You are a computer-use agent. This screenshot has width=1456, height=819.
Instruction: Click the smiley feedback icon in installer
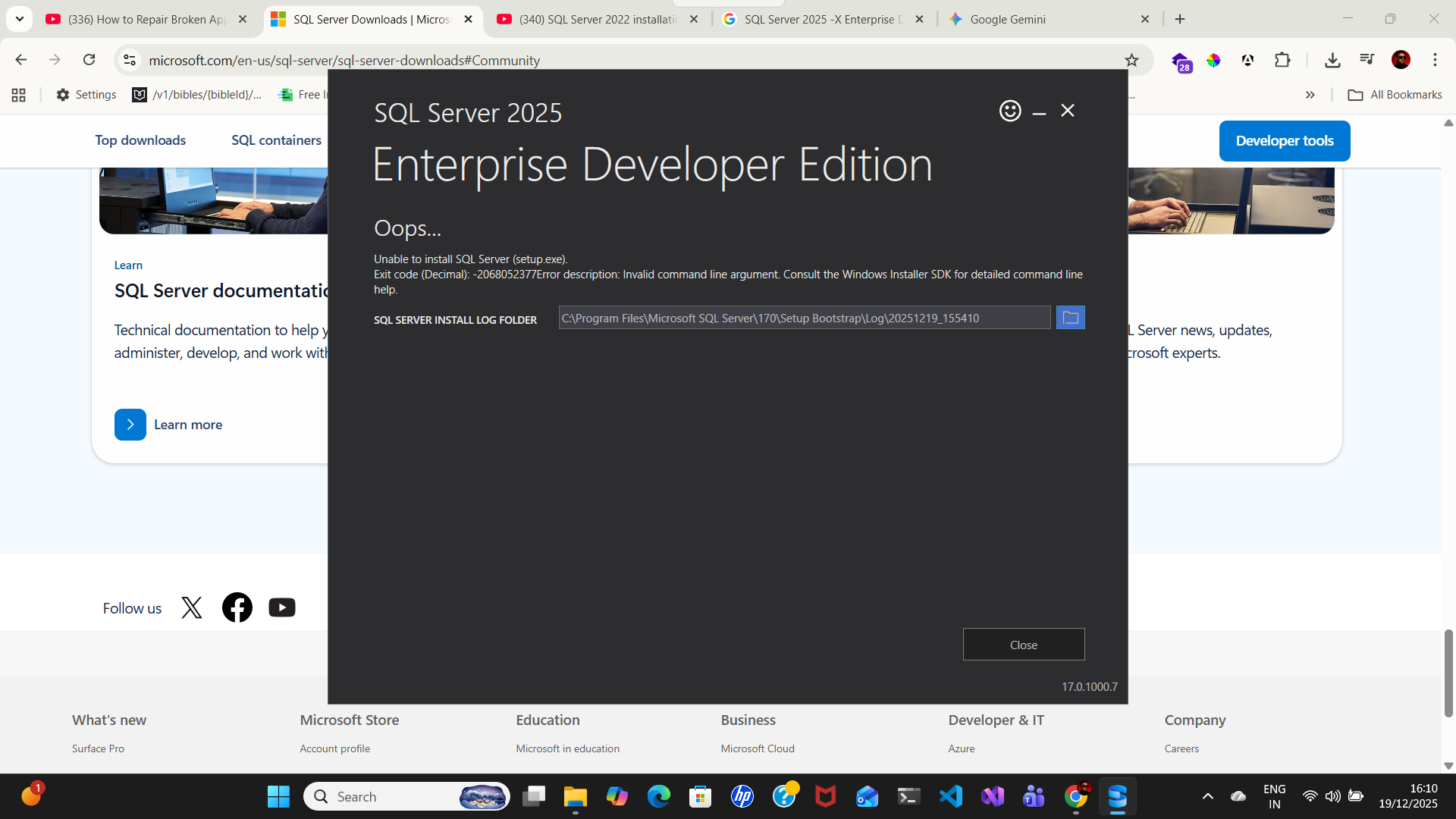click(1009, 111)
